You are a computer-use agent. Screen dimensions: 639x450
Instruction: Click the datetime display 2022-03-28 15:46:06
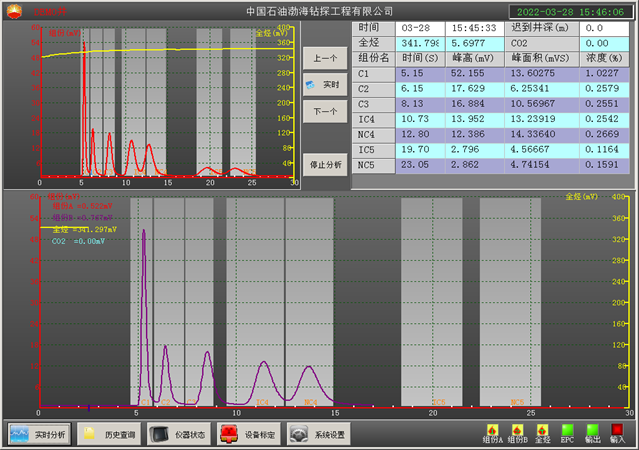pos(571,12)
